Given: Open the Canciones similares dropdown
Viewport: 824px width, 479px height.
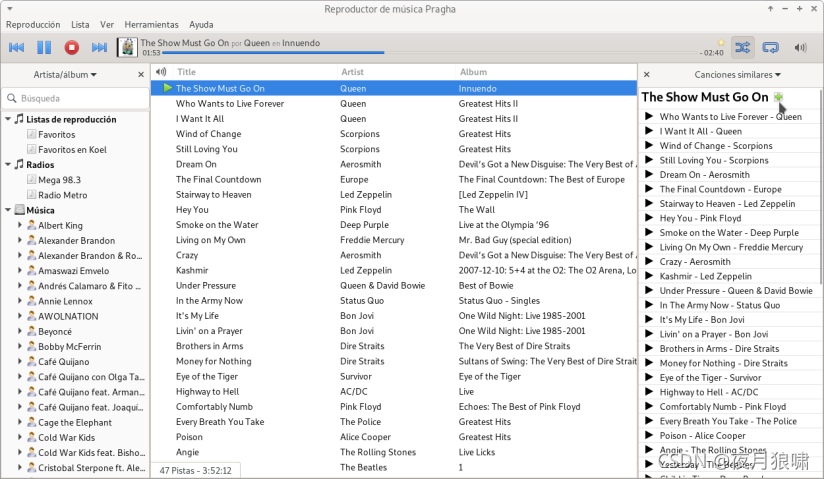Looking at the screenshot, I should [x=738, y=75].
